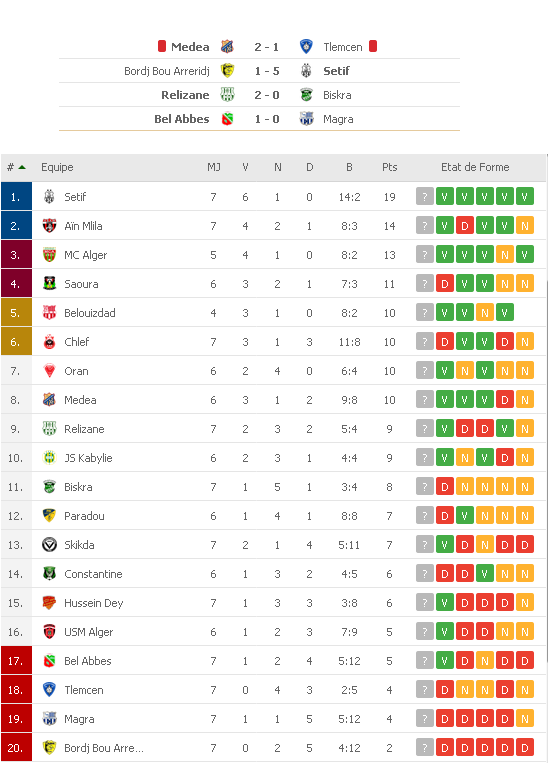Click the grey question mark badge for Oran
This screenshot has width=550, height=767.
(x=425, y=371)
